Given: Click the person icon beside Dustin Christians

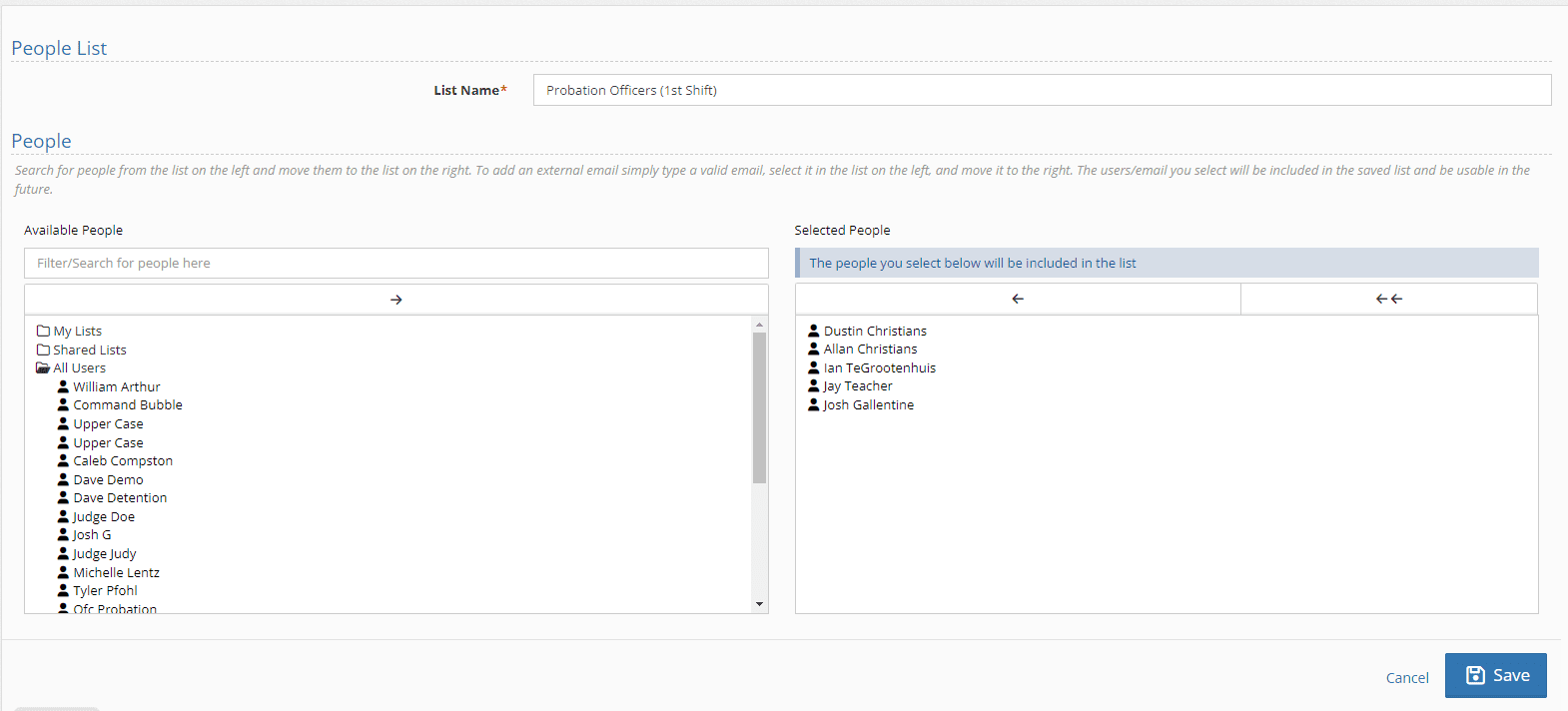Looking at the screenshot, I should 814,331.
